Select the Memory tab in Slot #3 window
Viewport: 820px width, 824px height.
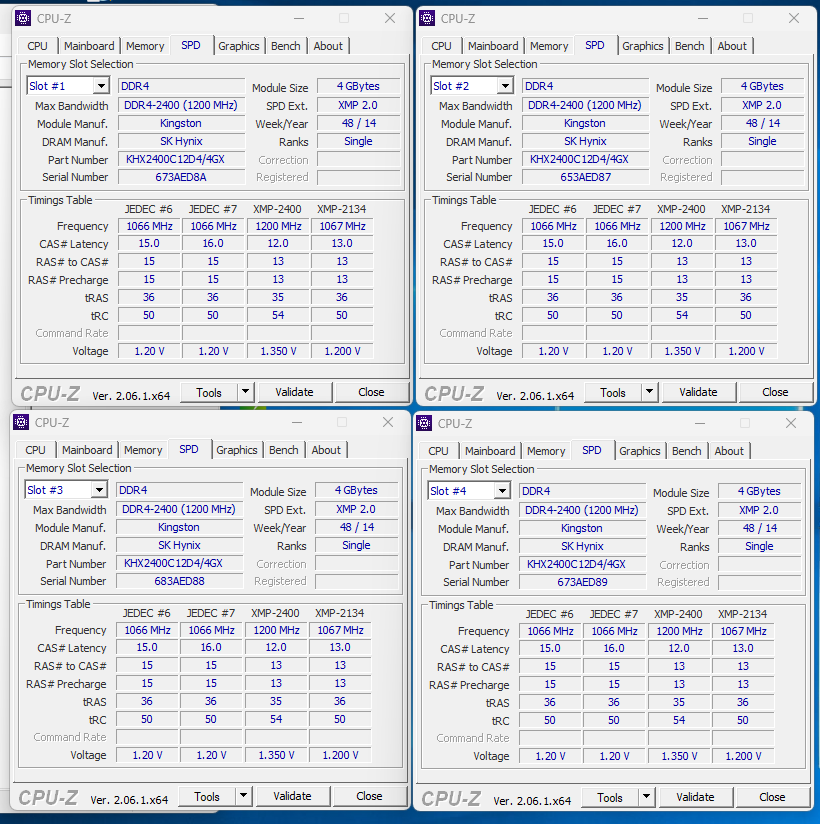[143, 450]
